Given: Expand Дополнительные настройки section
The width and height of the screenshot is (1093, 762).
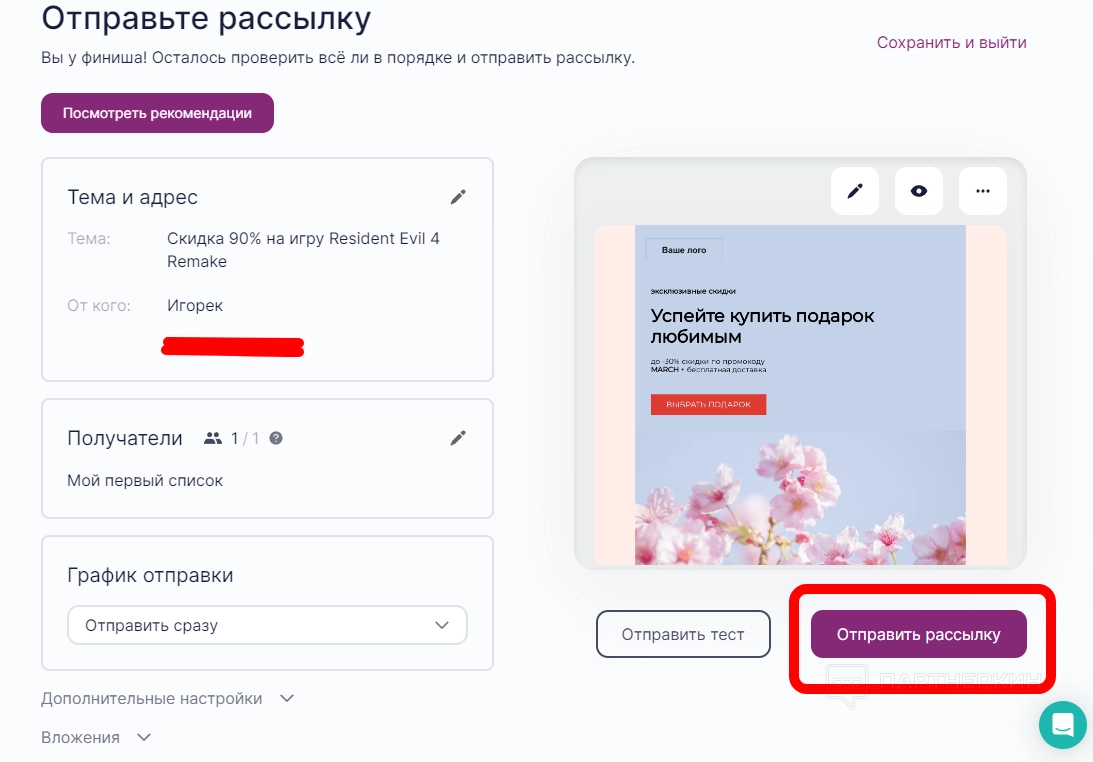Looking at the screenshot, I should [x=168, y=698].
